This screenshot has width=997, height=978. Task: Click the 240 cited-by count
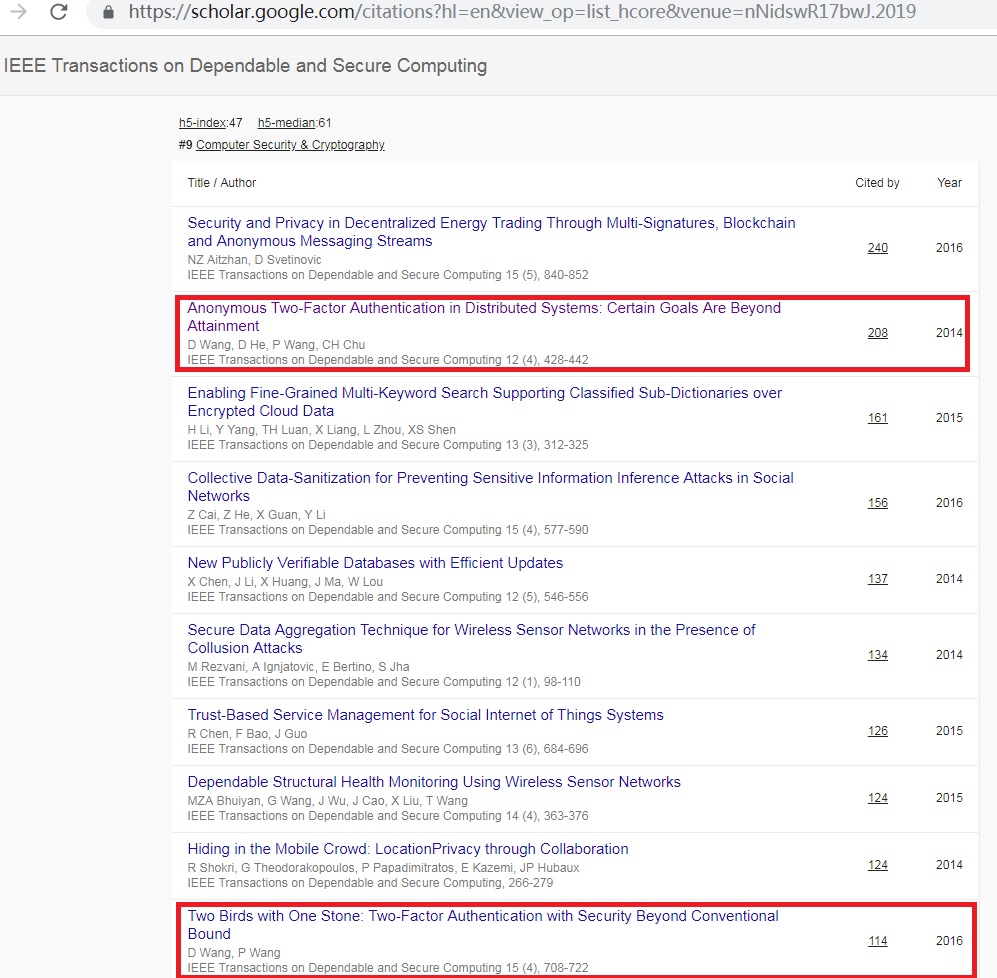tap(877, 248)
